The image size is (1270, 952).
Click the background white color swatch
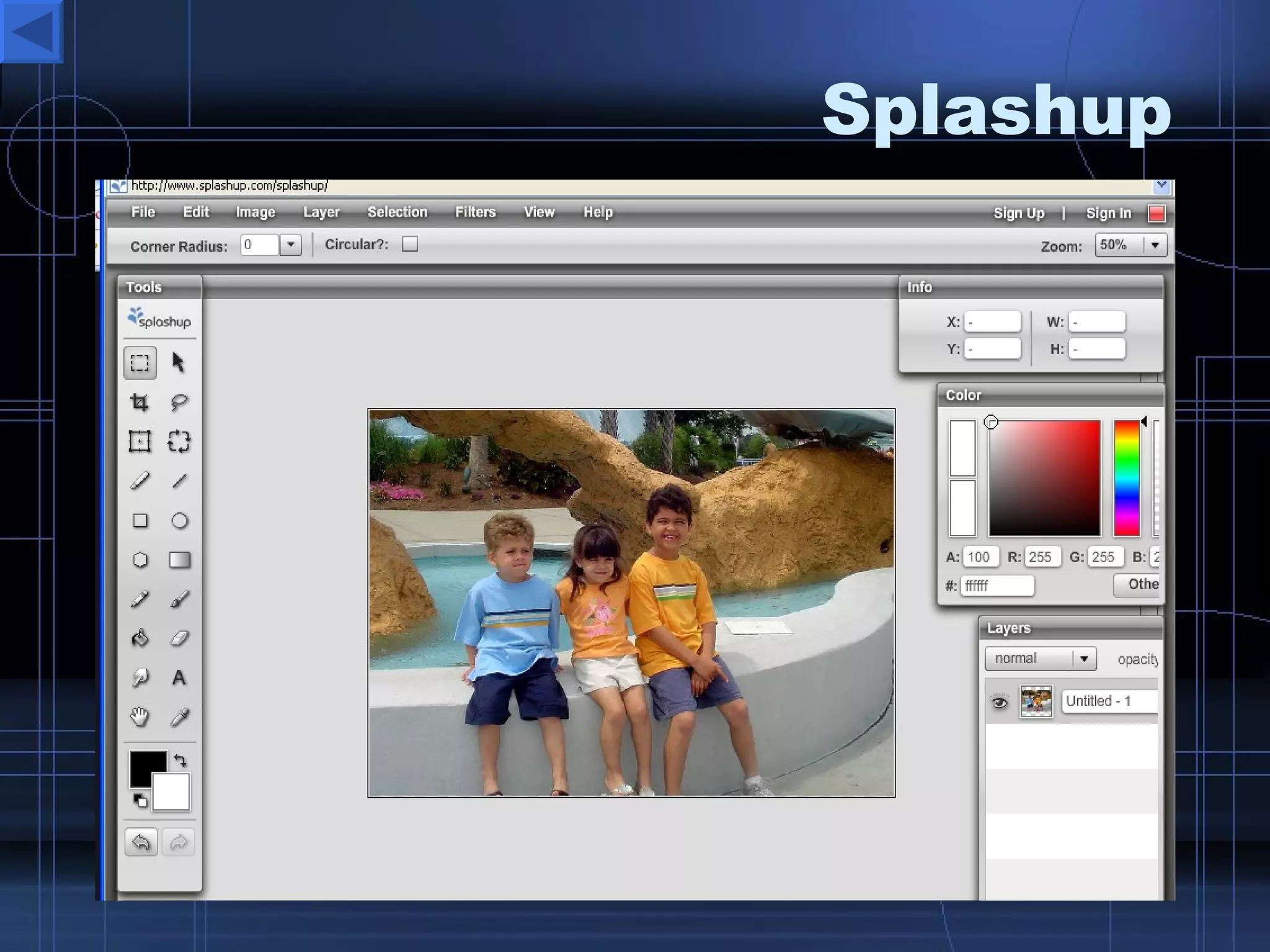[x=171, y=792]
